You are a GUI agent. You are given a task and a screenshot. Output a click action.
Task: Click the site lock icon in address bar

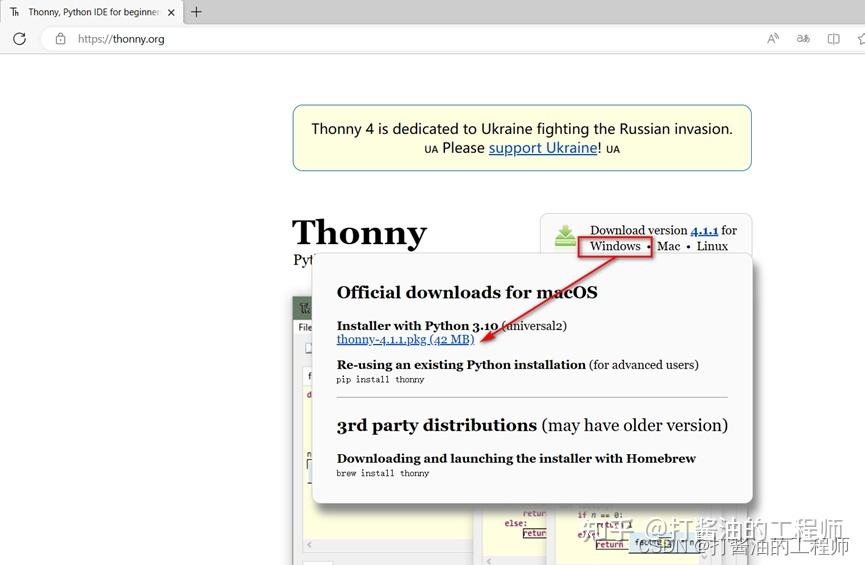[60, 39]
